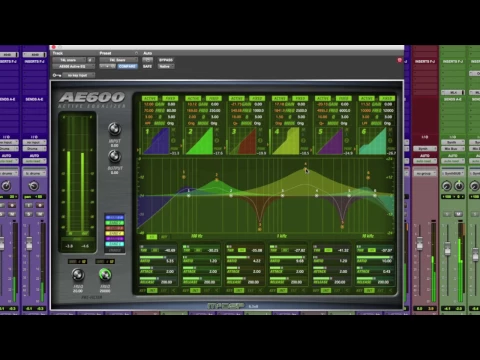
Task: Select the blue band 1 color bar
Action: tap(115, 217)
